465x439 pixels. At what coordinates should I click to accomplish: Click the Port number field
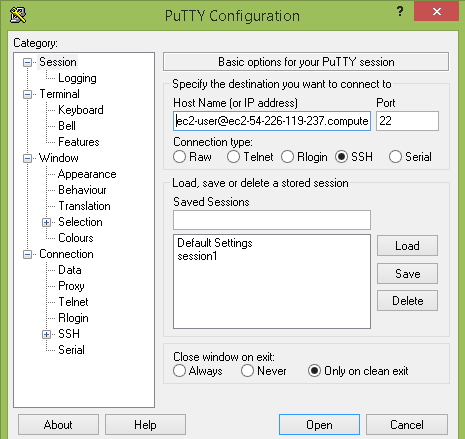407,121
